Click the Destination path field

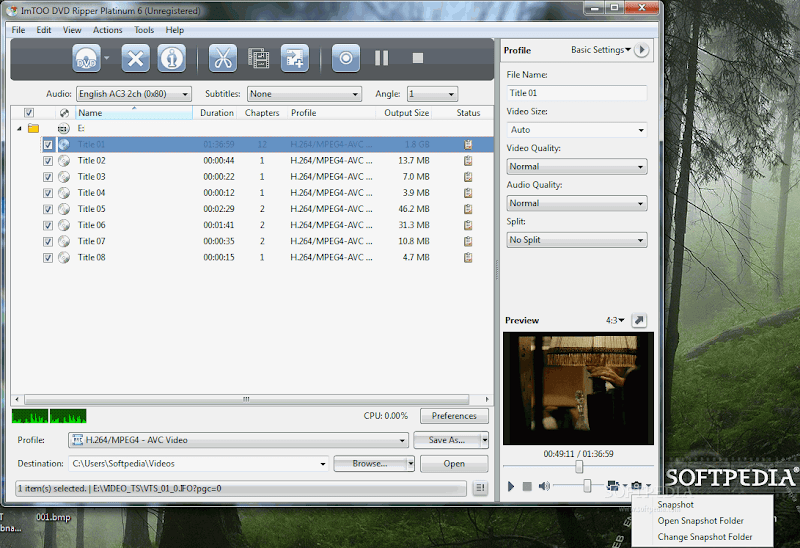[198, 464]
